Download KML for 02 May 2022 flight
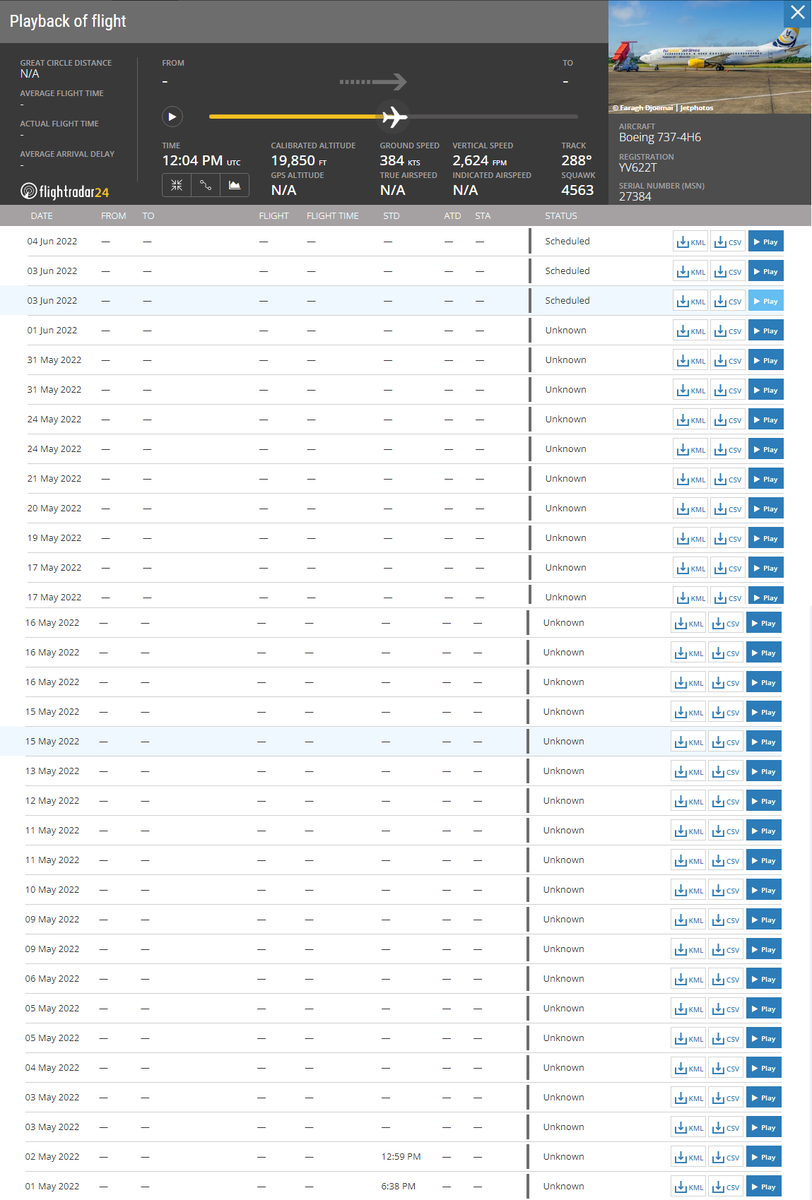The height and width of the screenshot is (1200, 812). 689,1157
